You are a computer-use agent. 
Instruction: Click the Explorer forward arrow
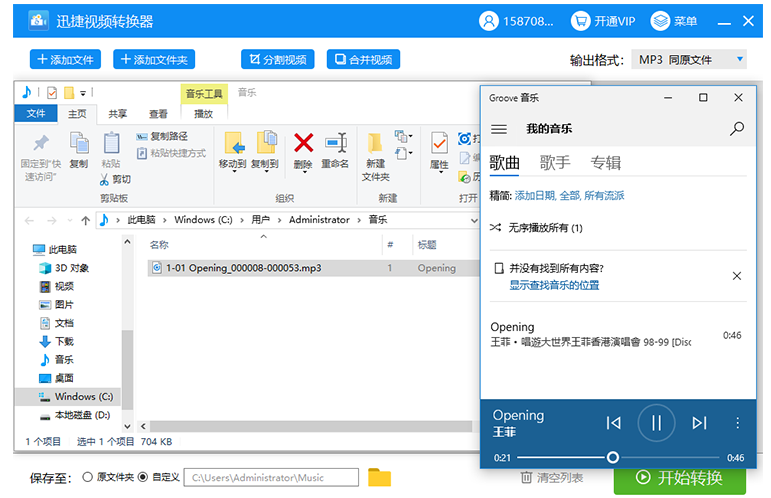click(51, 221)
